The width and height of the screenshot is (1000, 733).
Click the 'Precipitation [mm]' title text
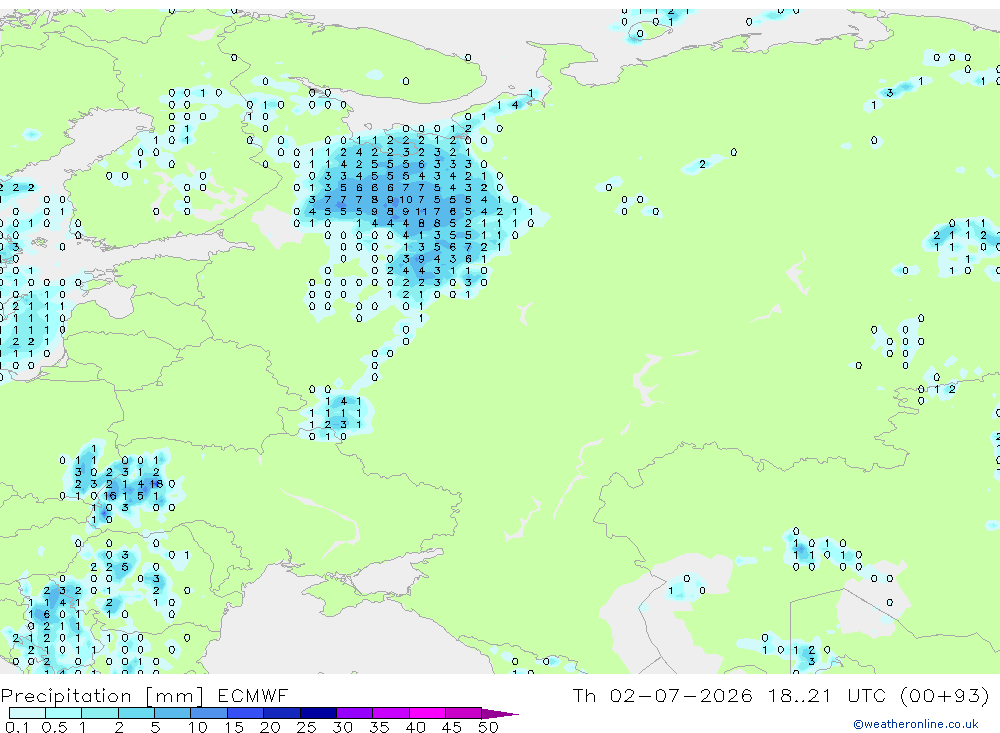click(102, 696)
